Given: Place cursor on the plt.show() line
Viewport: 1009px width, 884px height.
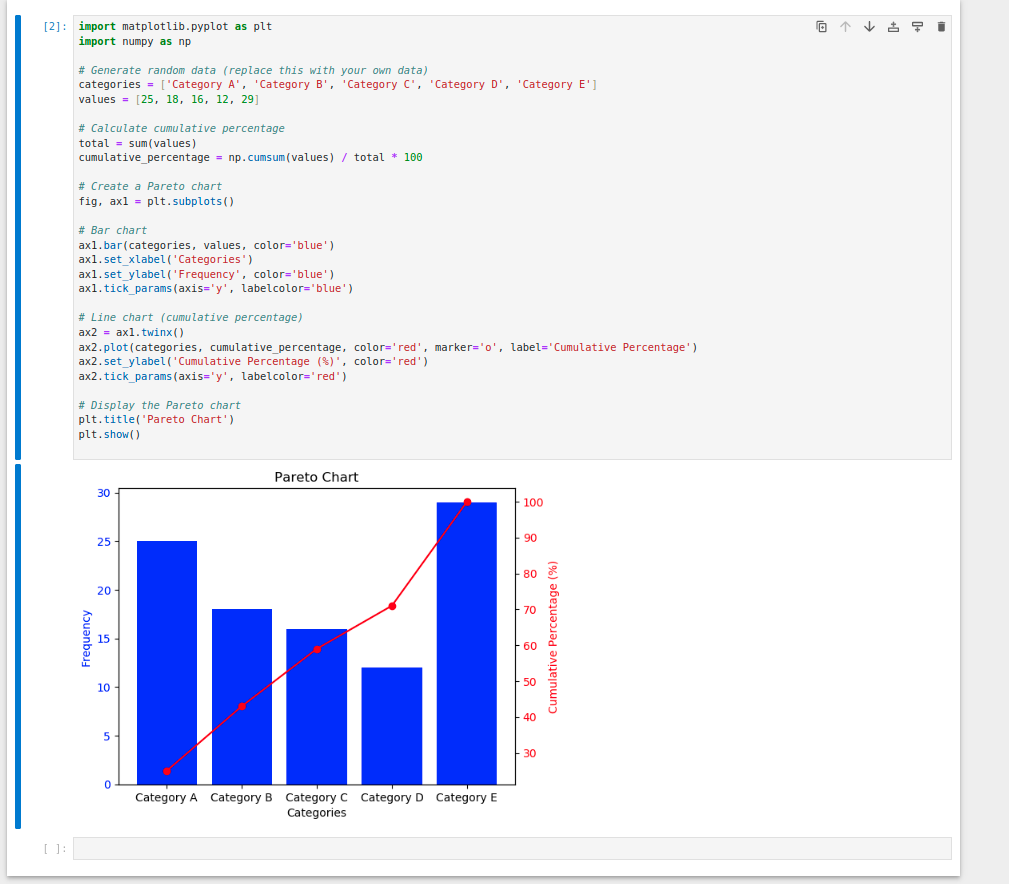Looking at the screenshot, I should [x=110, y=433].
